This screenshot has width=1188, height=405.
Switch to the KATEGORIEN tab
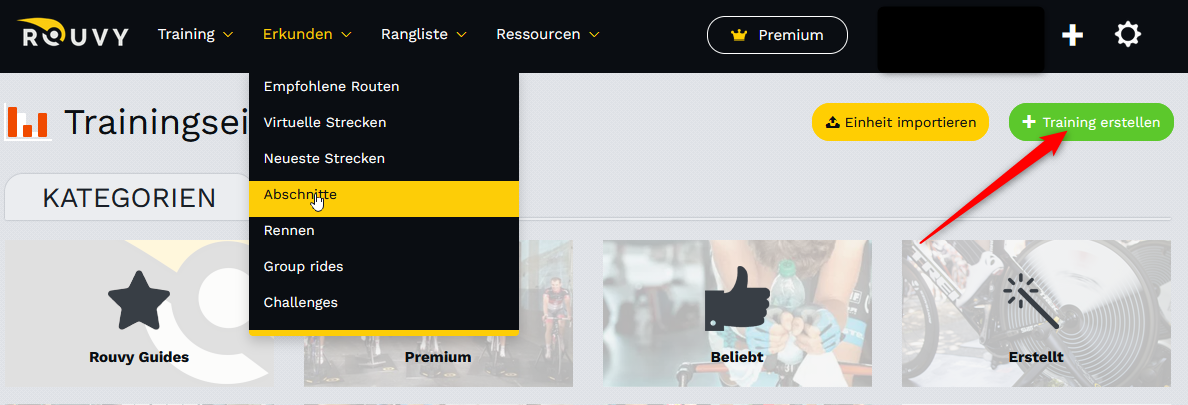129,198
